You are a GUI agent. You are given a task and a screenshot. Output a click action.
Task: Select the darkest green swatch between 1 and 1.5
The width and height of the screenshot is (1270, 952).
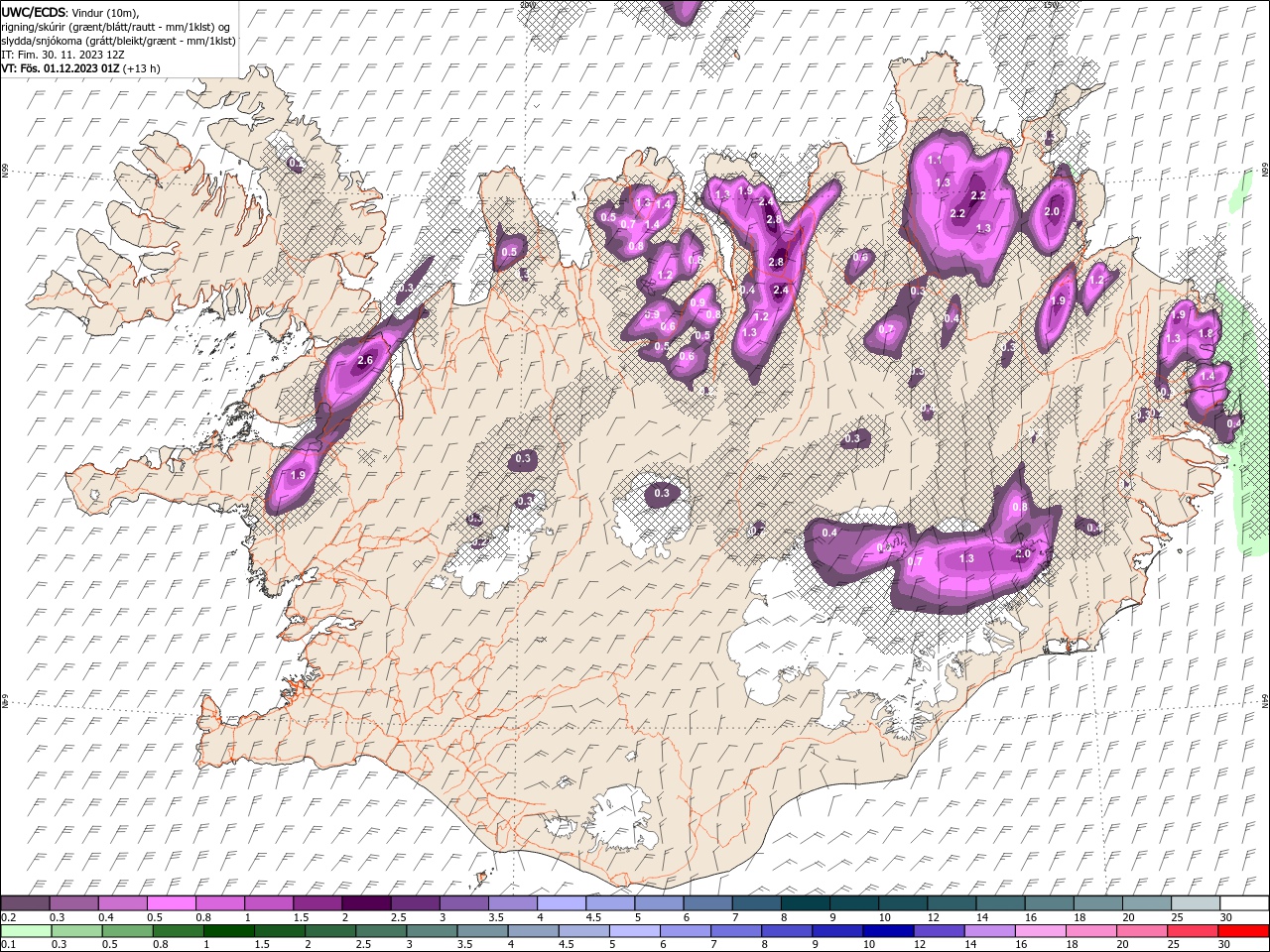(x=229, y=931)
